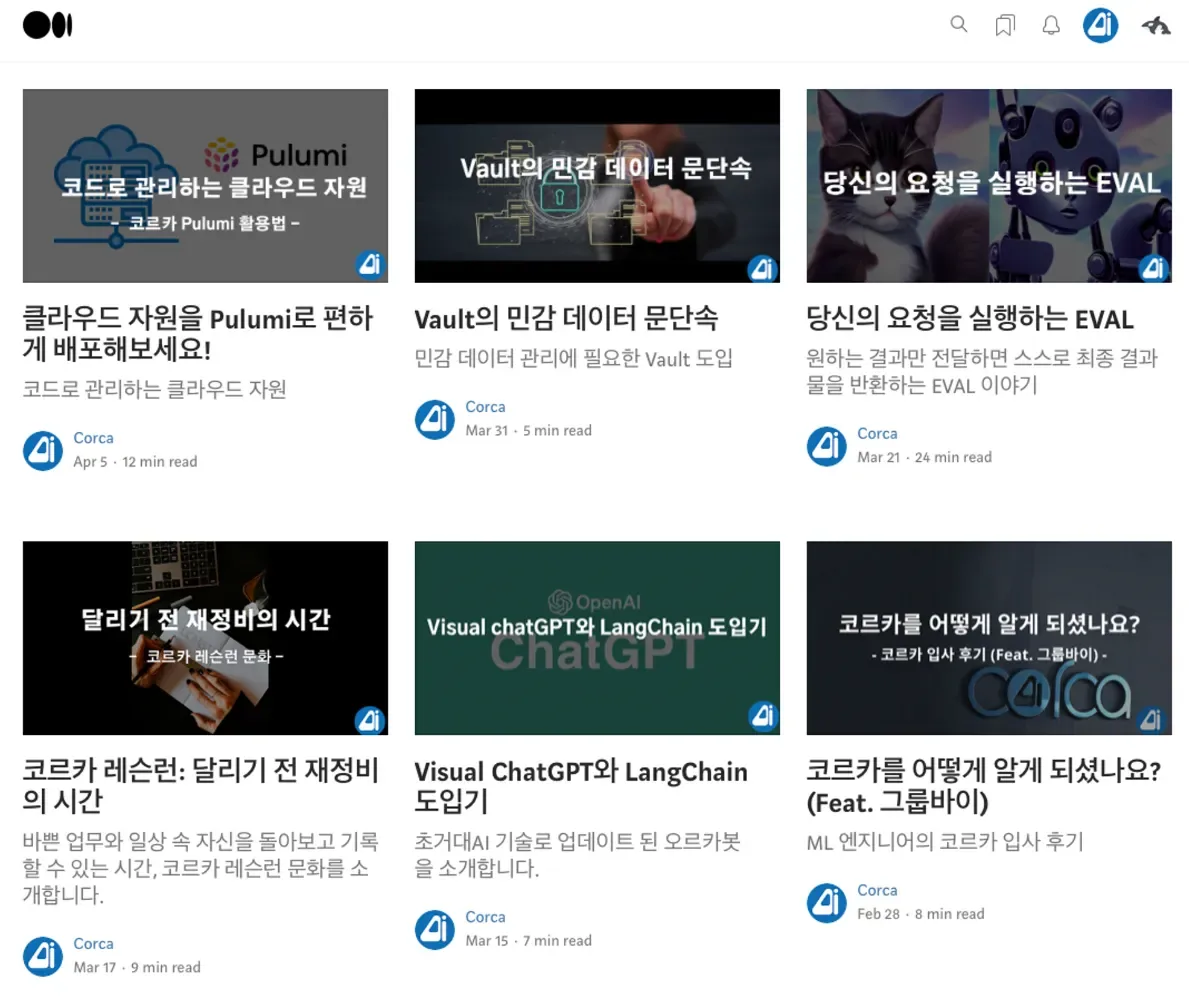Click subtitle ML 엔지니어의 코르카 입사 후기

[946, 842]
